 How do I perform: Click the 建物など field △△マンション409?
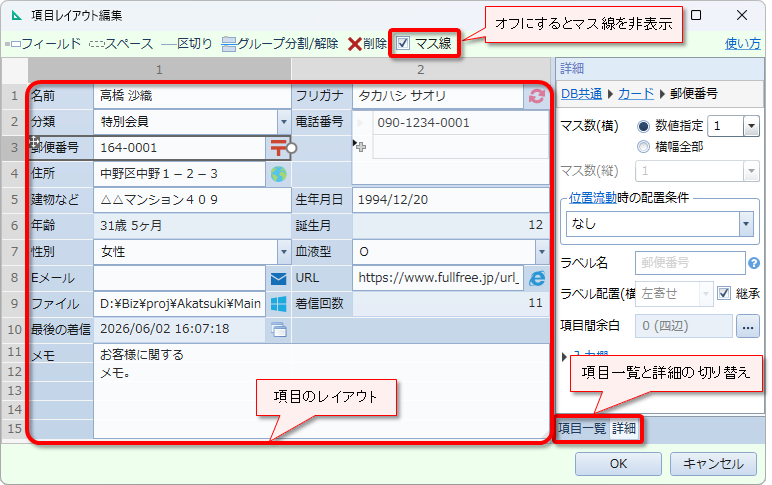click(192, 199)
